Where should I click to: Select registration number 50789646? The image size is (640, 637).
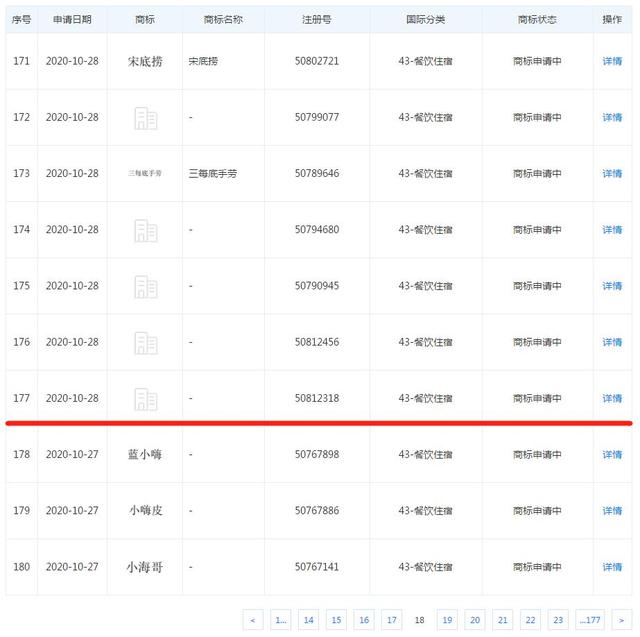(317, 173)
